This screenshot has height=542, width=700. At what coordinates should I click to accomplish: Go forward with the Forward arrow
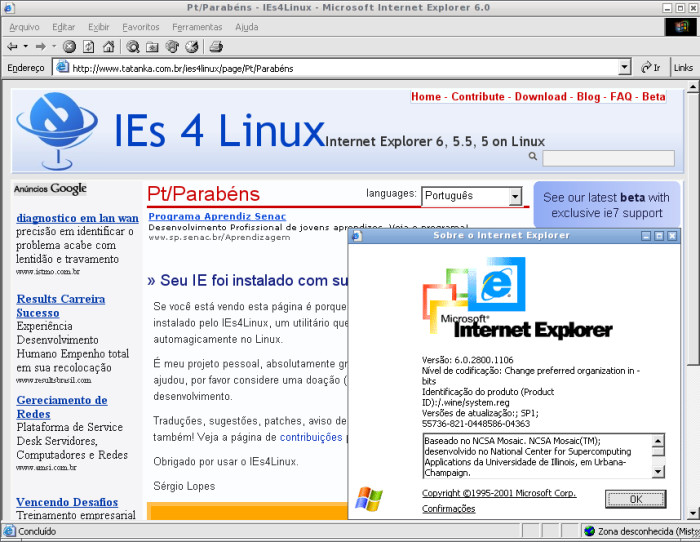(x=41, y=46)
